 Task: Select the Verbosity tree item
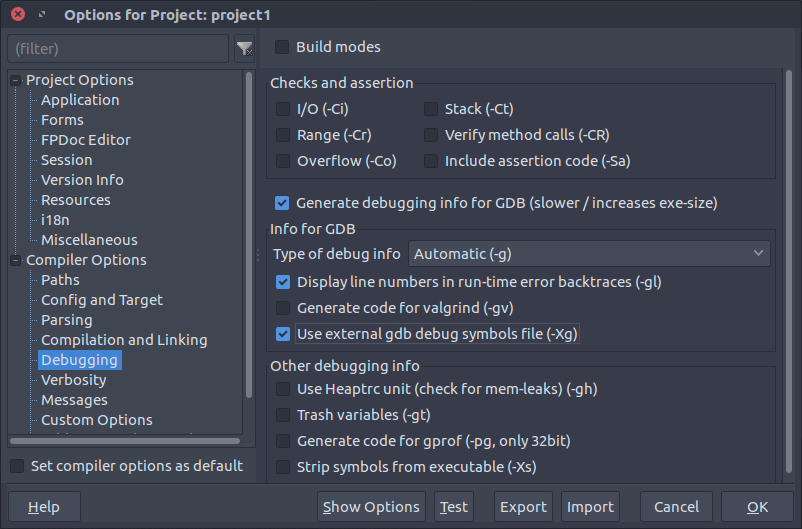click(74, 380)
